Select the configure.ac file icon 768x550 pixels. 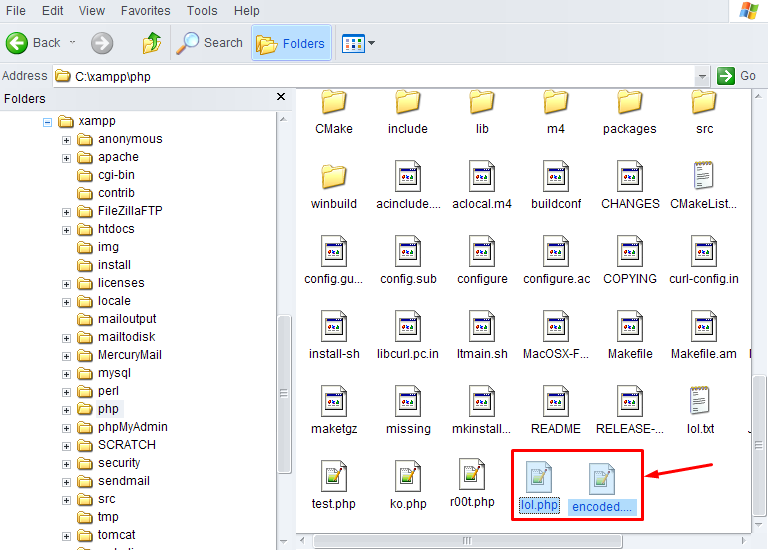pyautogui.click(x=556, y=251)
